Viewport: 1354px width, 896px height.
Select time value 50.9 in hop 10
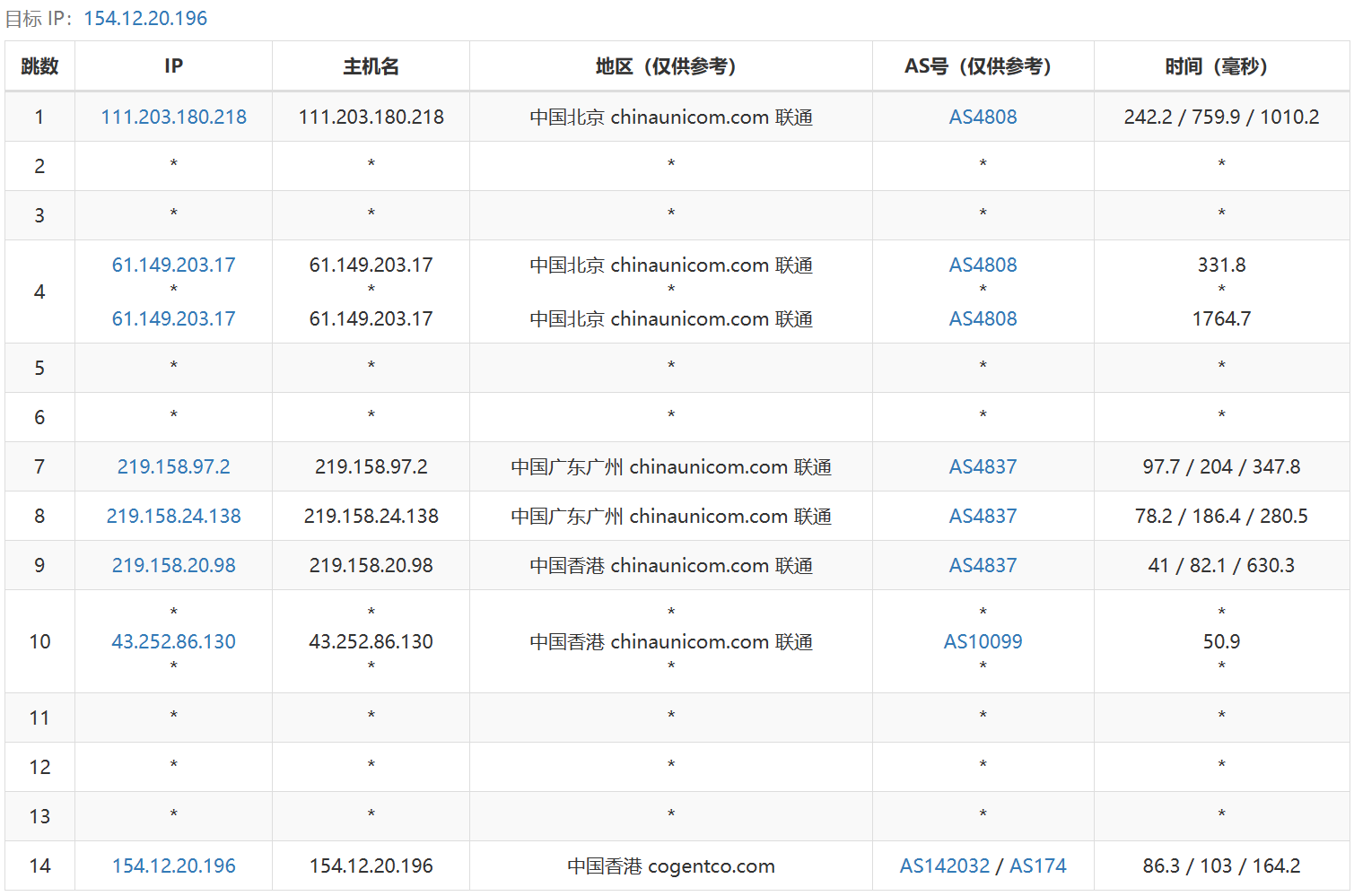pyautogui.click(x=1221, y=641)
